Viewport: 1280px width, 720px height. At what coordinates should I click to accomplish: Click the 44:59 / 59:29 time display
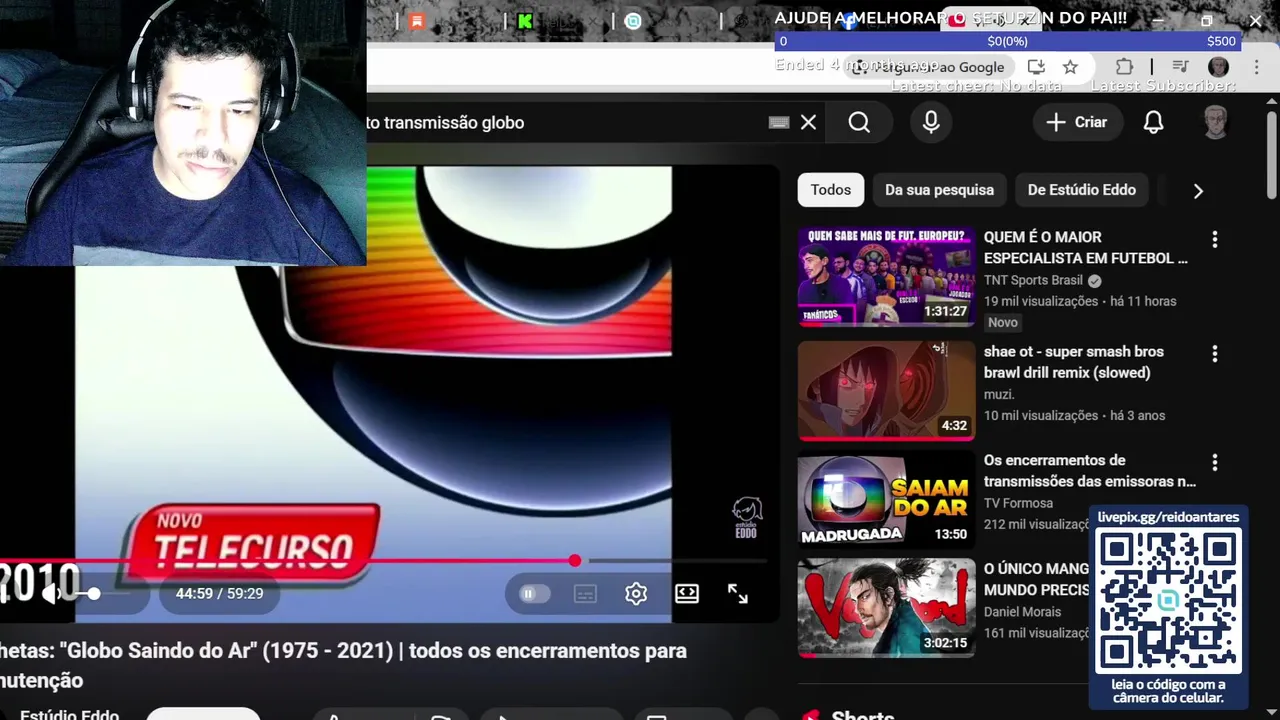(x=219, y=594)
